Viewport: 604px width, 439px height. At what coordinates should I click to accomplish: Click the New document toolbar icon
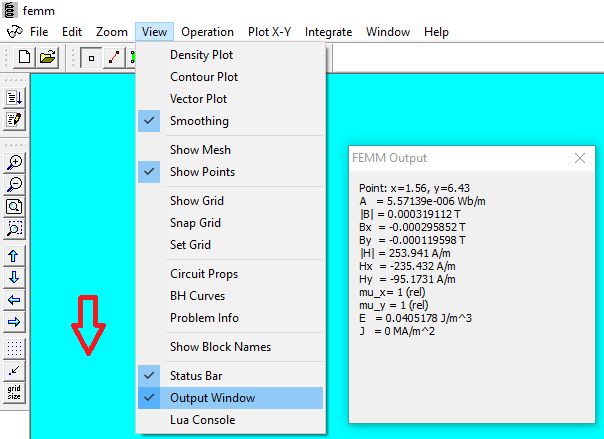[24, 58]
